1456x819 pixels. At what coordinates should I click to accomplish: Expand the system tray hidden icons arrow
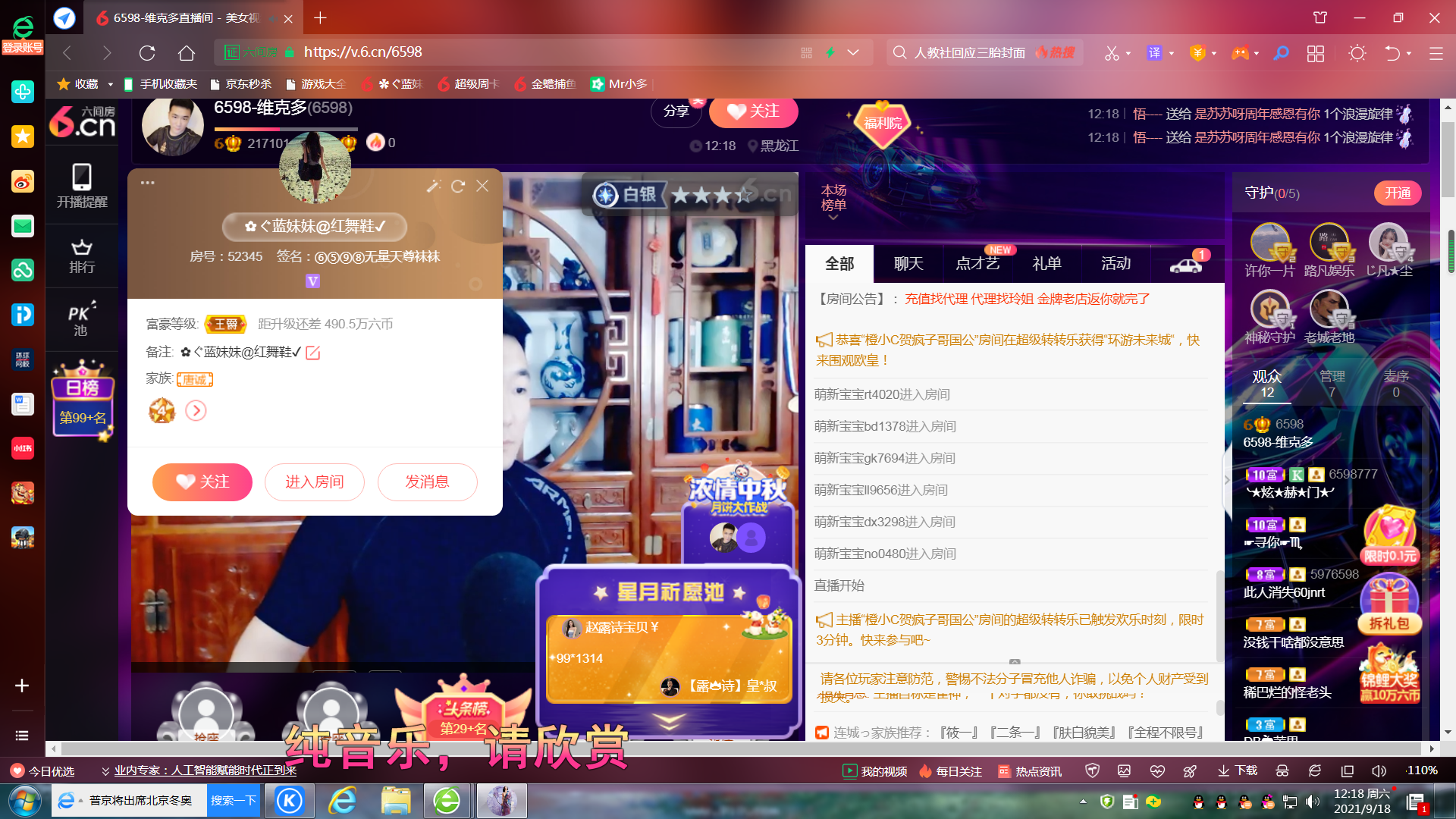(x=1083, y=802)
